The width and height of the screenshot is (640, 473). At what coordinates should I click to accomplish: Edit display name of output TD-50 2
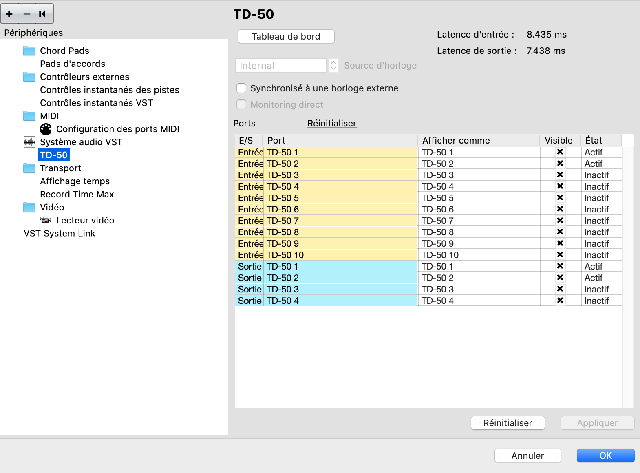[479, 278]
